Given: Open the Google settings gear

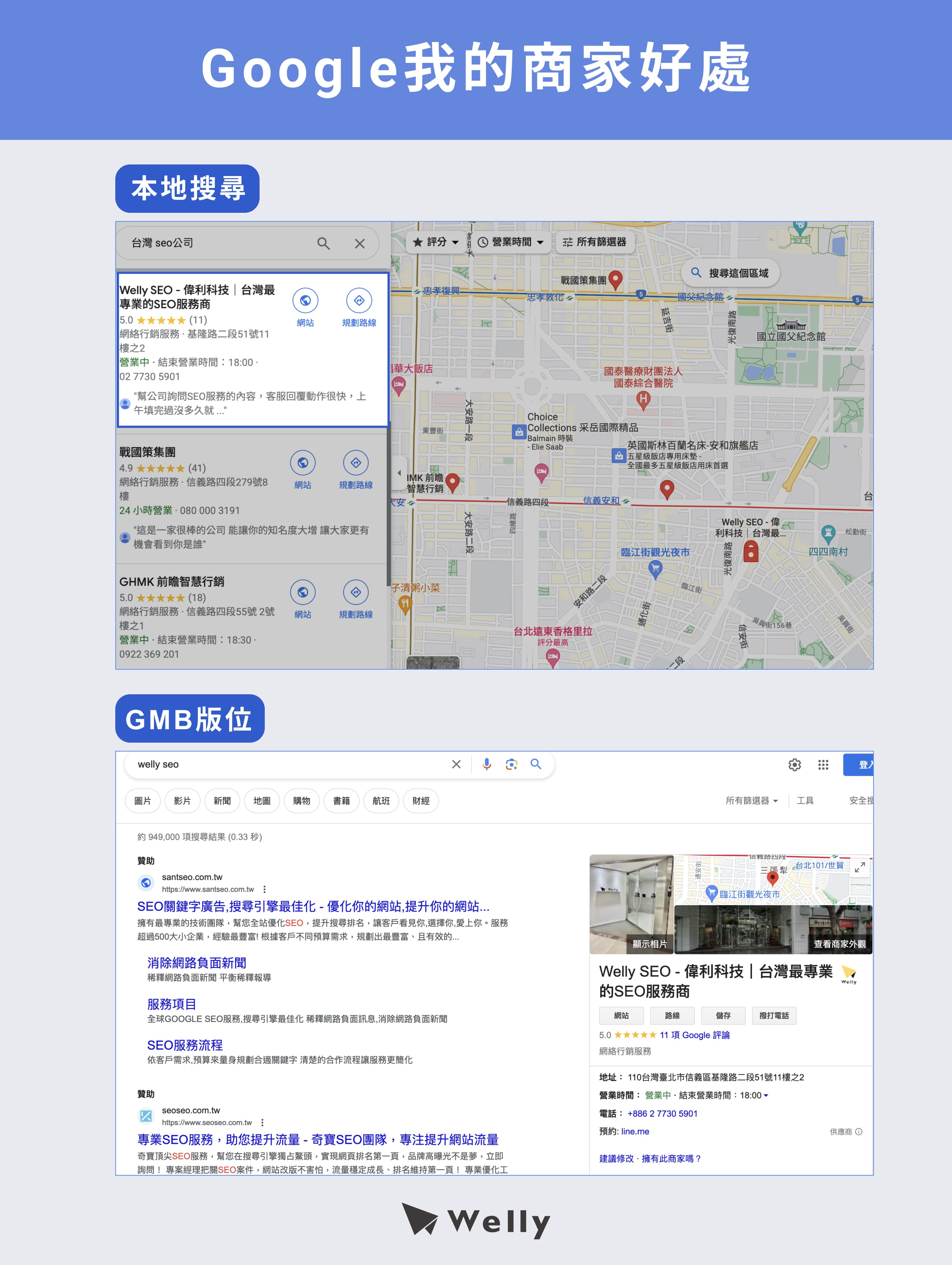Looking at the screenshot, I should [x=794, y=765].
